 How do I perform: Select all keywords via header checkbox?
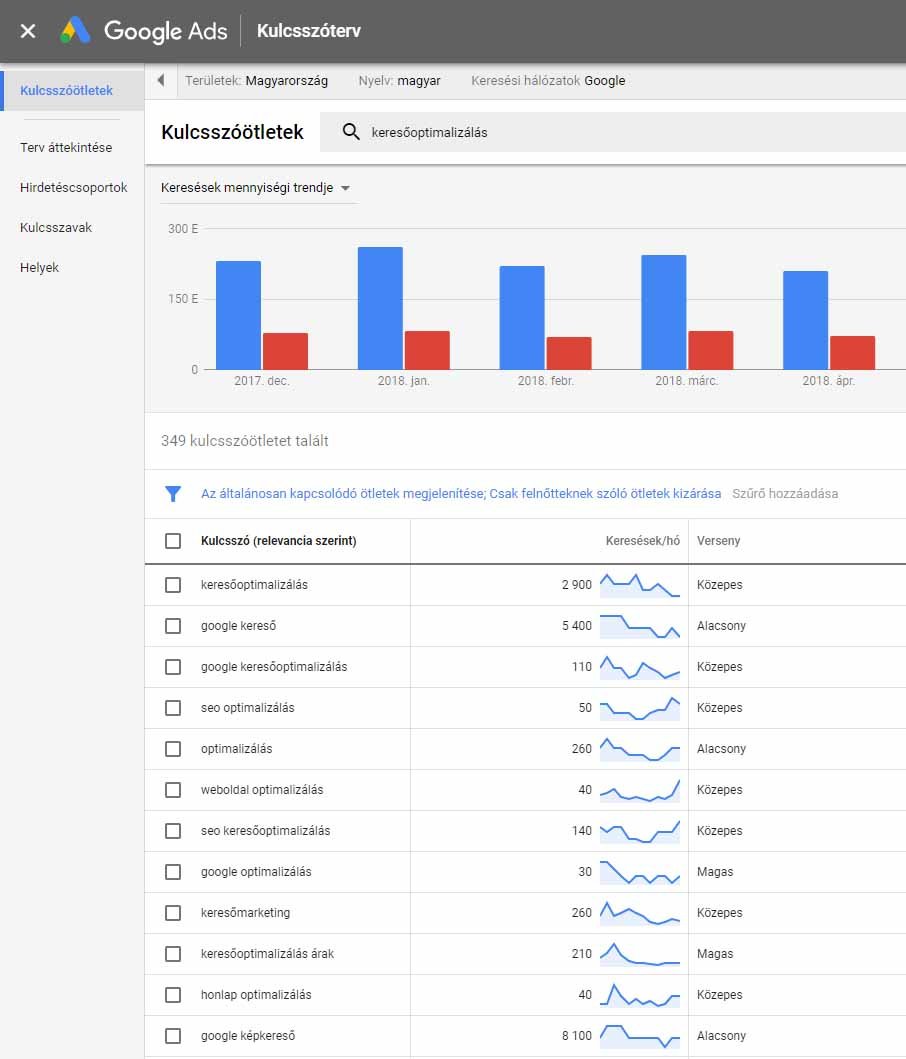click(x=171, y=541)
